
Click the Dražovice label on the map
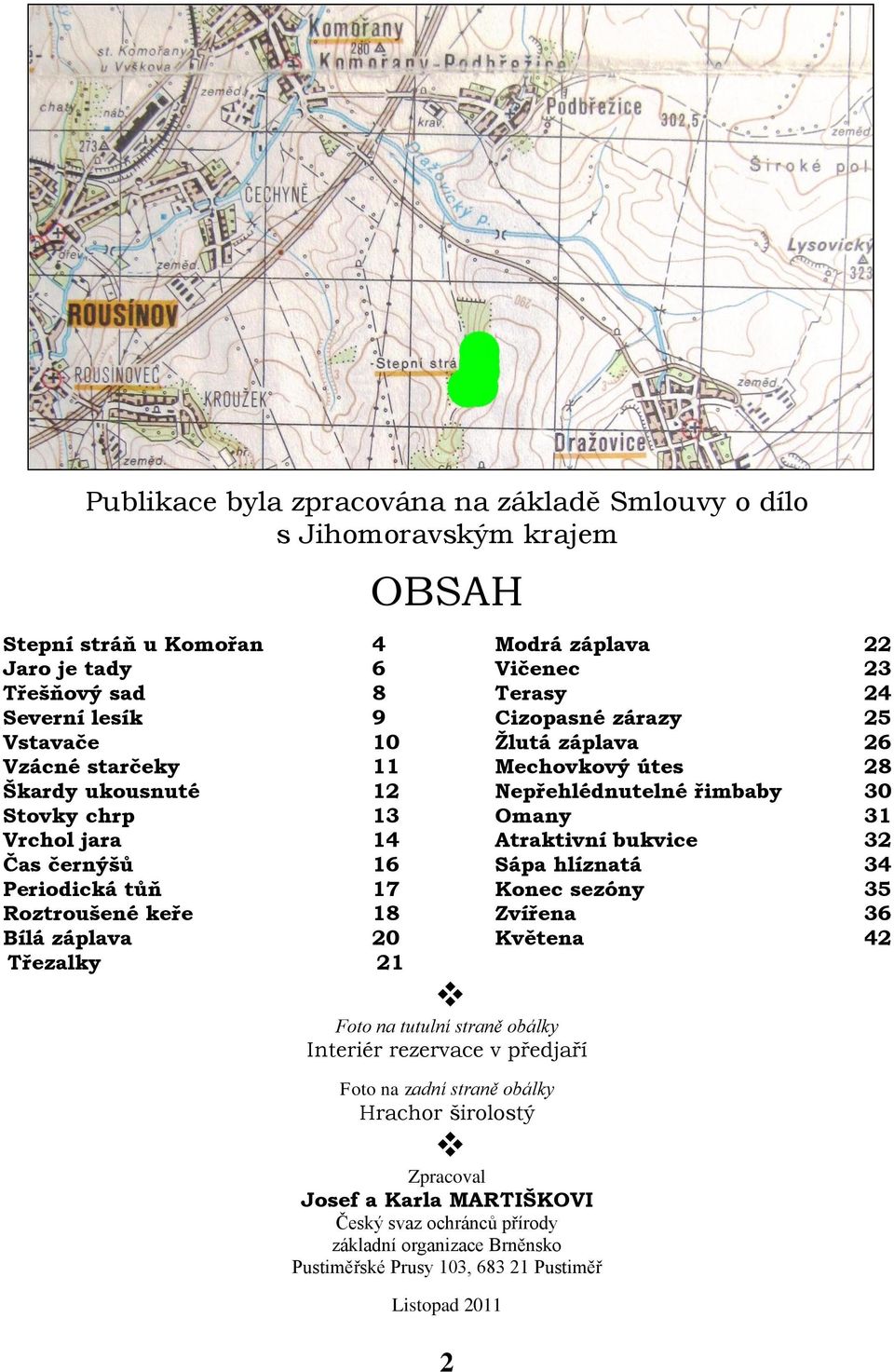coord(600,442)
